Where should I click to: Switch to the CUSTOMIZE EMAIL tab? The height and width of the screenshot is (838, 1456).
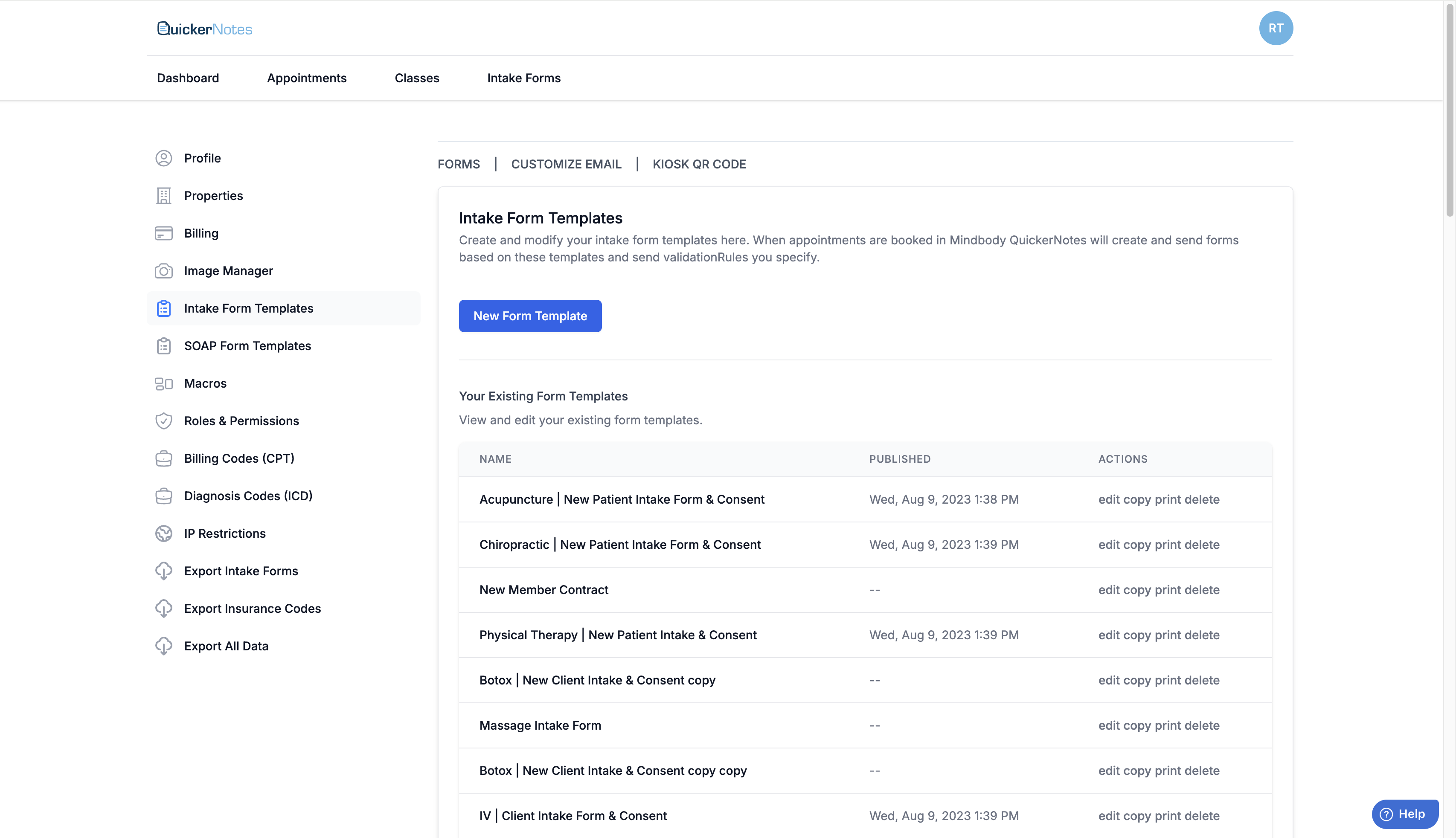[566, 164]
